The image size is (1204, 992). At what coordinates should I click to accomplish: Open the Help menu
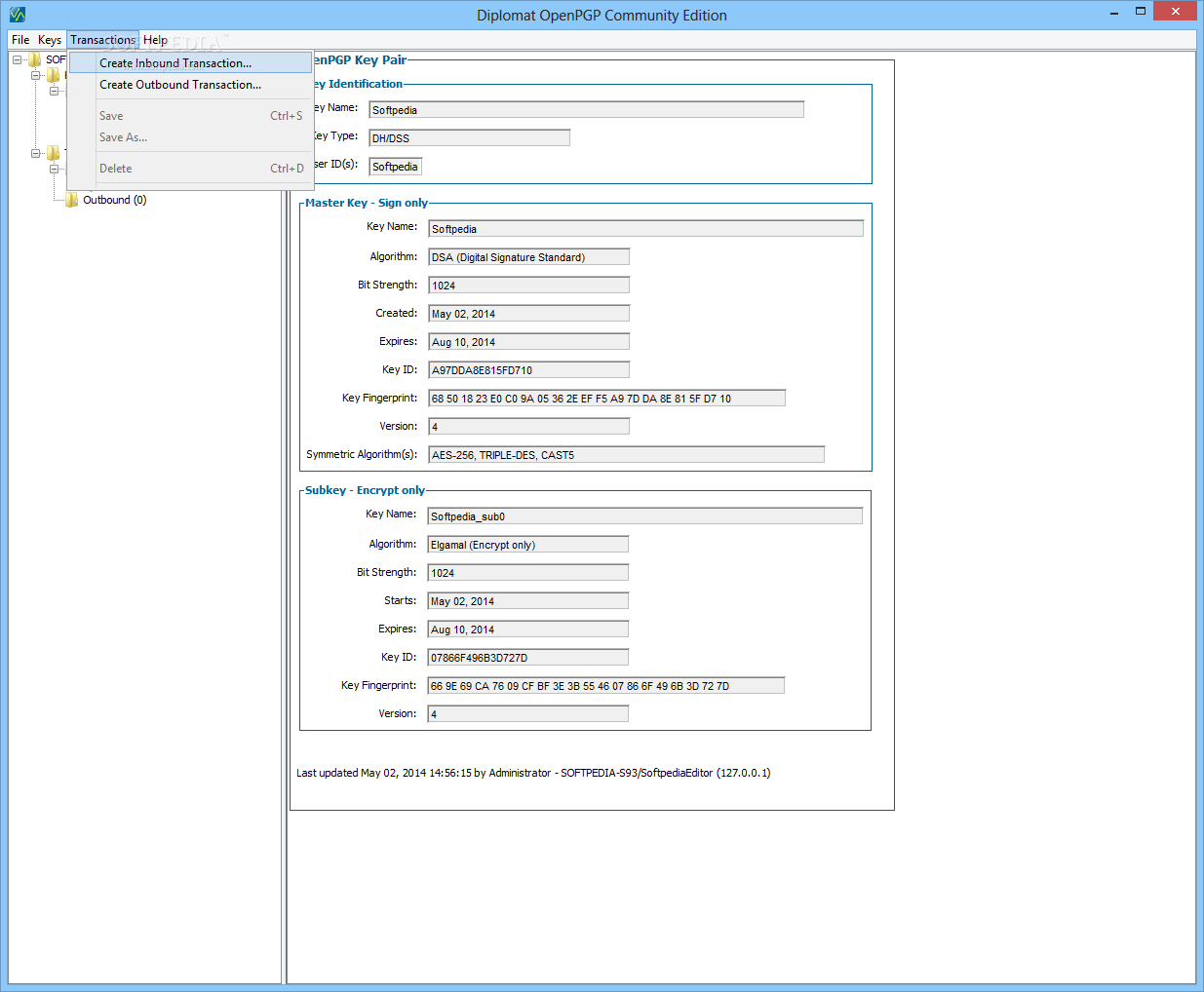coord(156,40)
